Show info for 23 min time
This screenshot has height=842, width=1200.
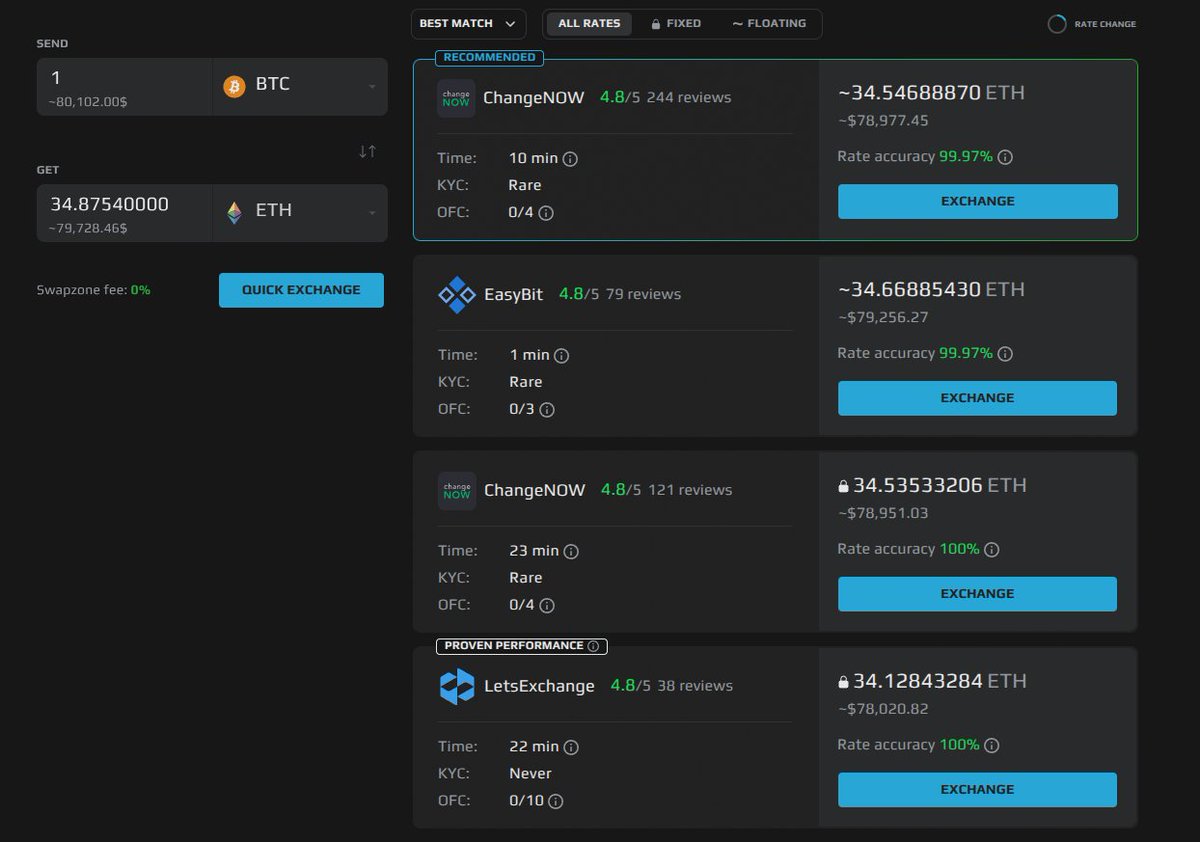(571, 551)
